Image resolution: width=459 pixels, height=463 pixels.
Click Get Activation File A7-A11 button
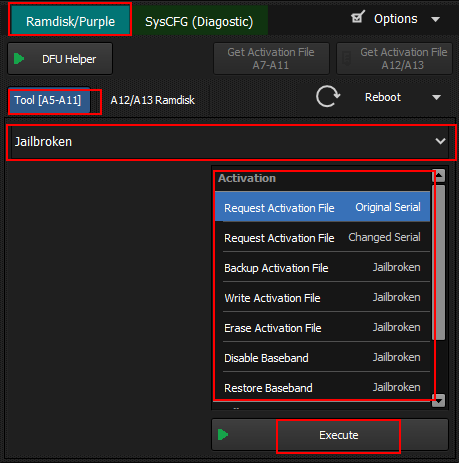point(271,58)
